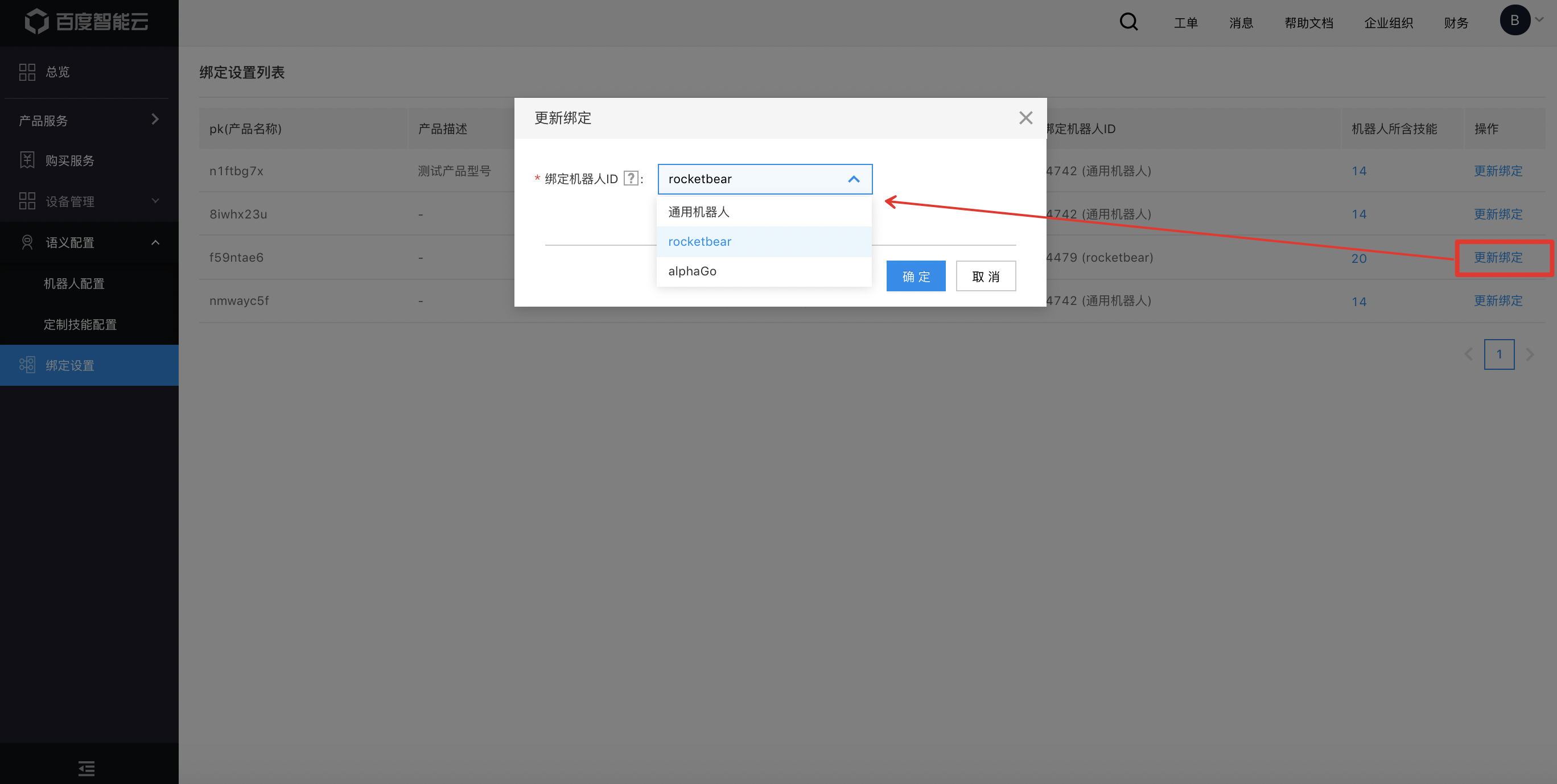Viewport: 1557px width, 784px height.
Task: Click the 绑定机器人ID combo box
Action: (x=765, y=179)
